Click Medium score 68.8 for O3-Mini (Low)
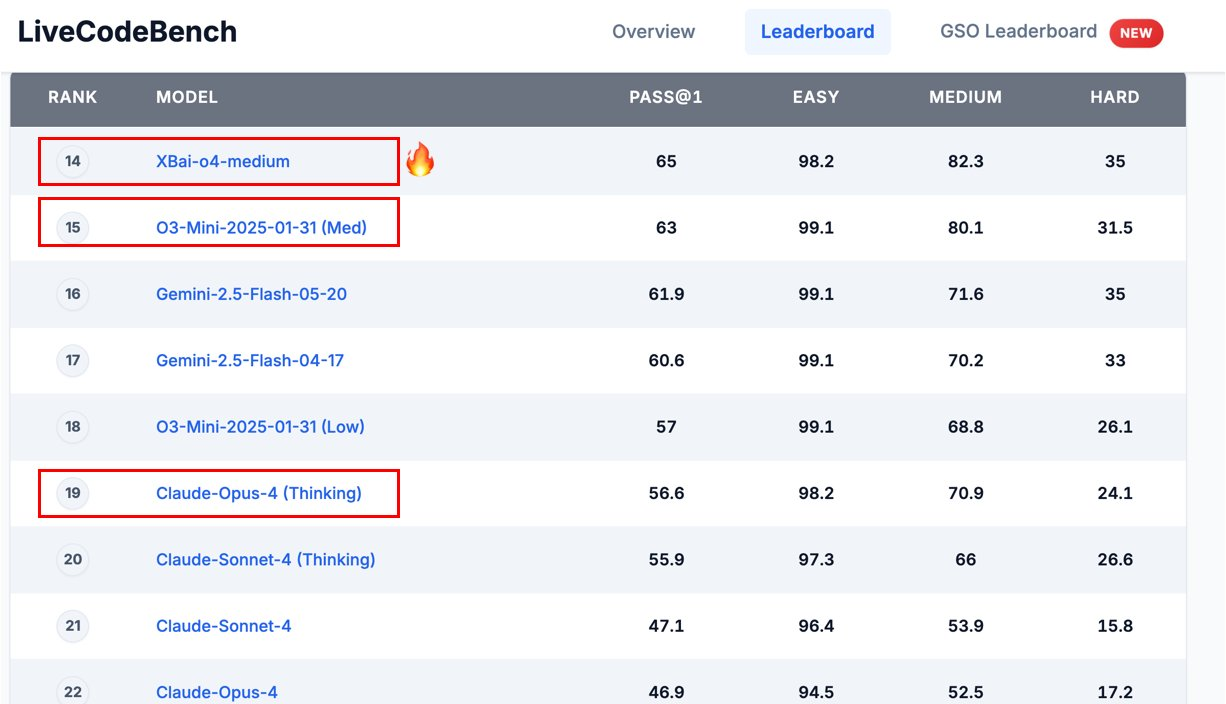Image resolution: width=1226 pixels, height=704 pixels. pos(965,427)
